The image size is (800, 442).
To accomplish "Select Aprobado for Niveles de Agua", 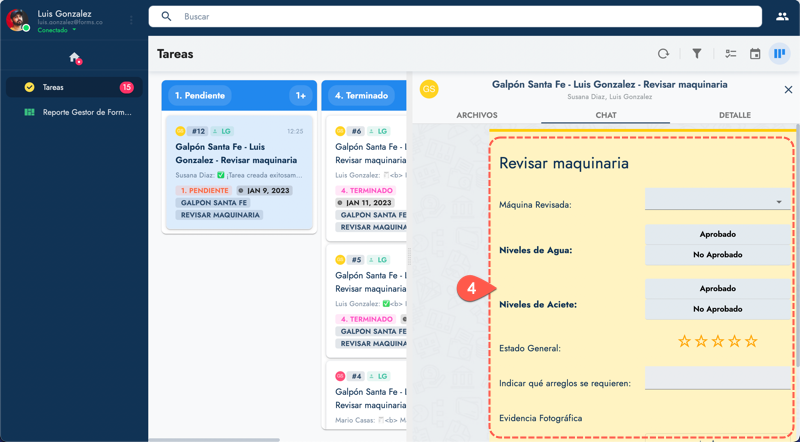I will pos(717,234).
